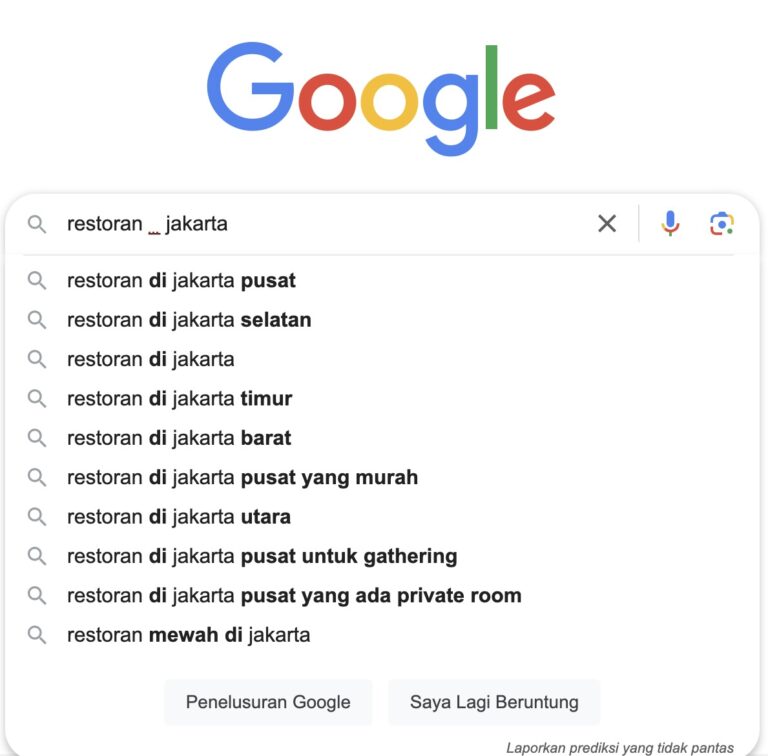Click magnifier icon beside "restoran di jakarta timur"
The height and width of the screenshot is (756, 768).
(37, 399)
